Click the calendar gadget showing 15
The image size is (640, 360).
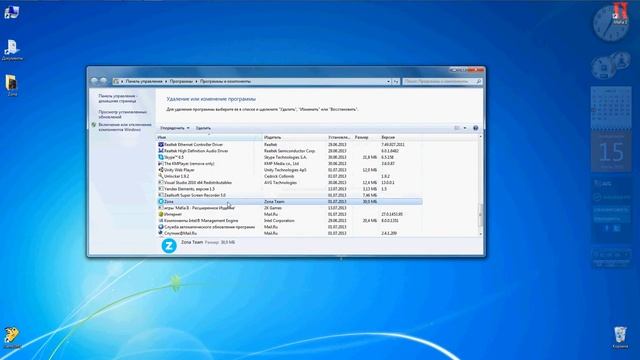click(611, 151)
